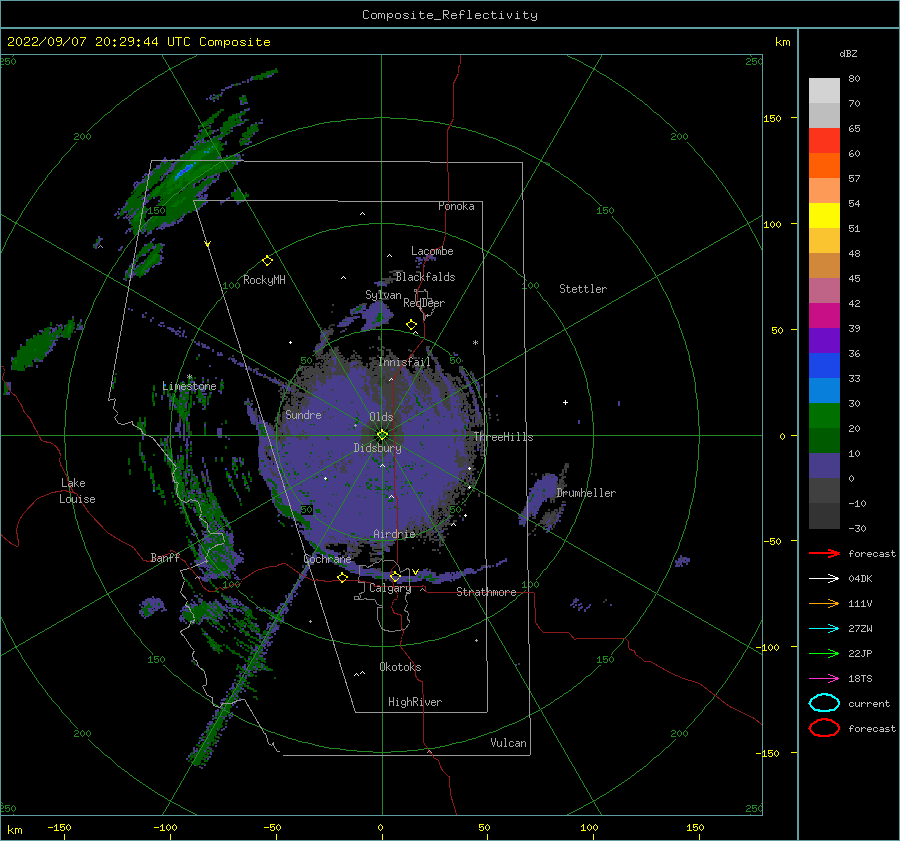Pick the yellow 51-54 dBZ color band
This screenshot has width=900, height=841.
824,215
